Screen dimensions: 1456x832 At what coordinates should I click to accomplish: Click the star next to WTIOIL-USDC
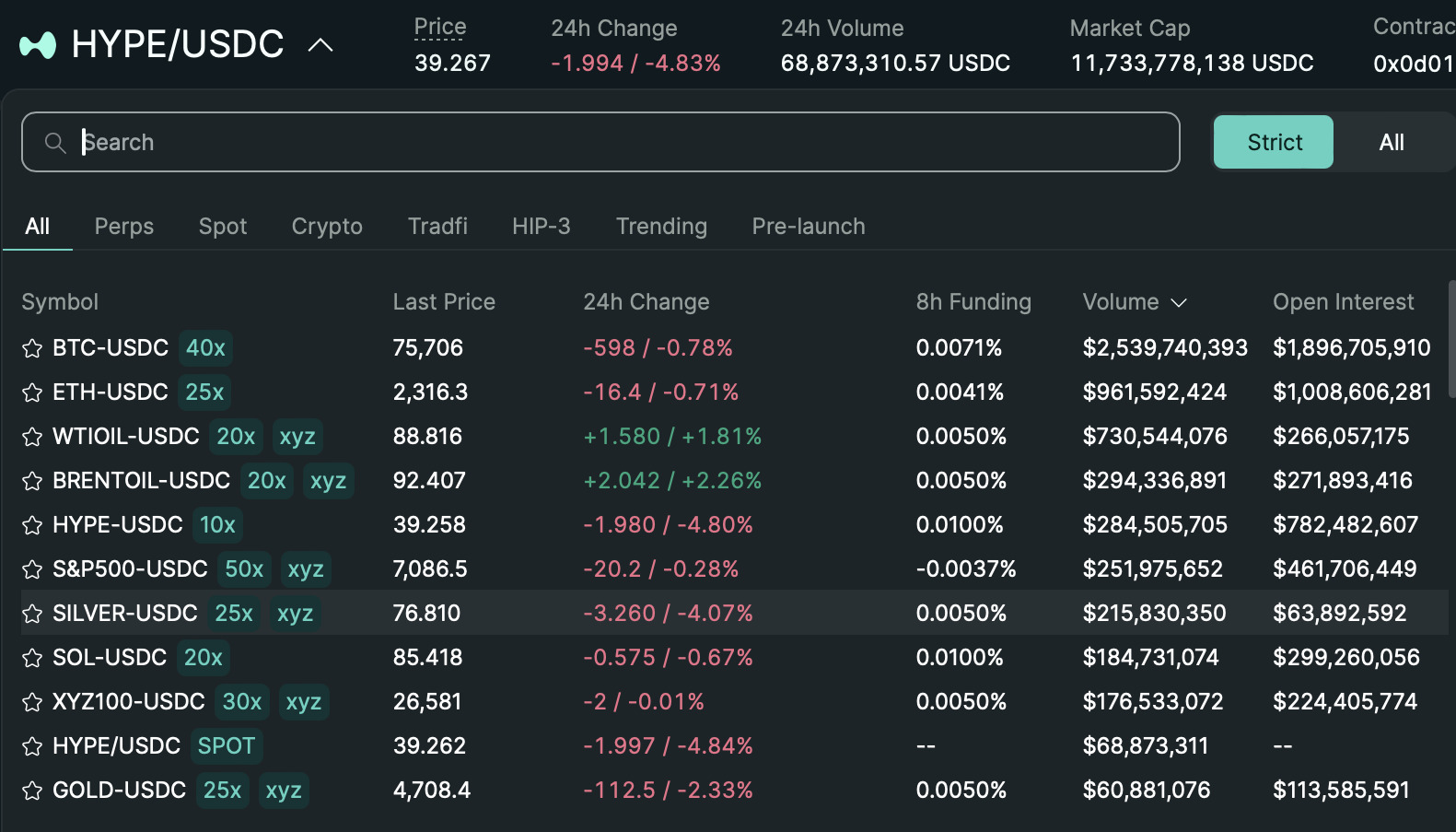32,437
